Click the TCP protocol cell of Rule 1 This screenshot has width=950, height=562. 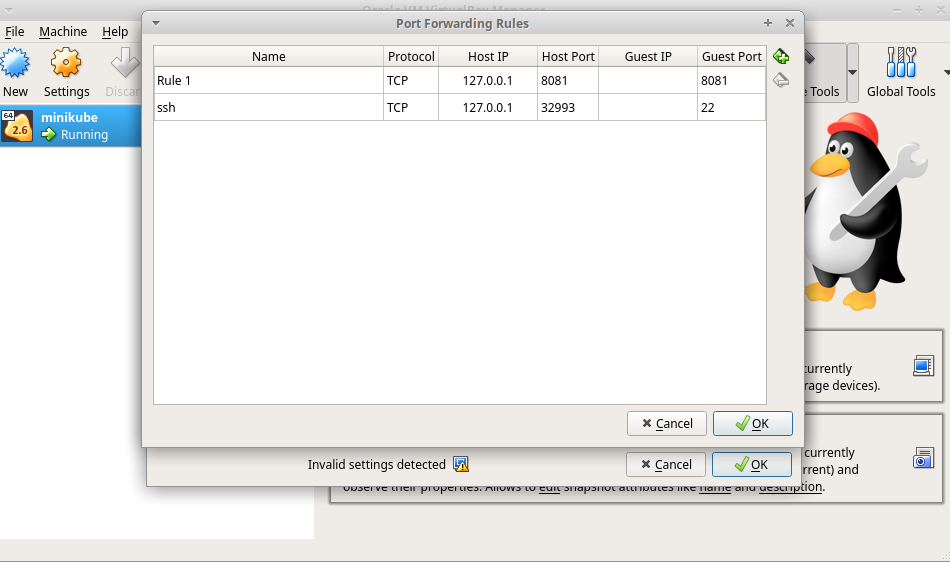pos(411,81)
